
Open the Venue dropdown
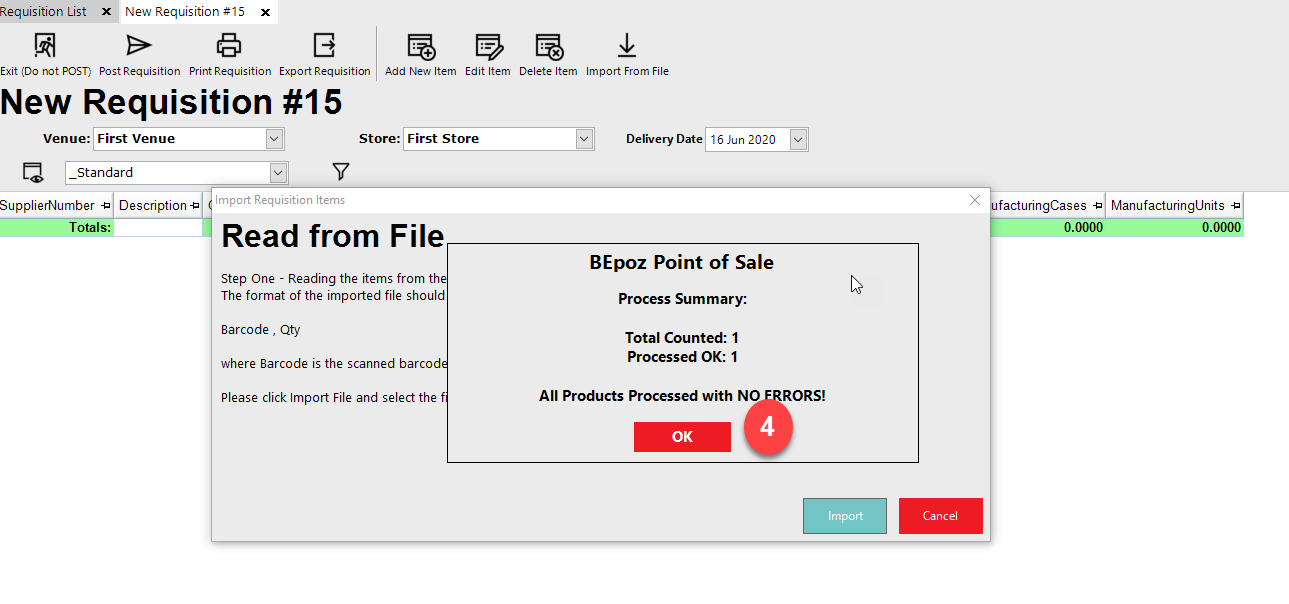(x=274, y=139)
